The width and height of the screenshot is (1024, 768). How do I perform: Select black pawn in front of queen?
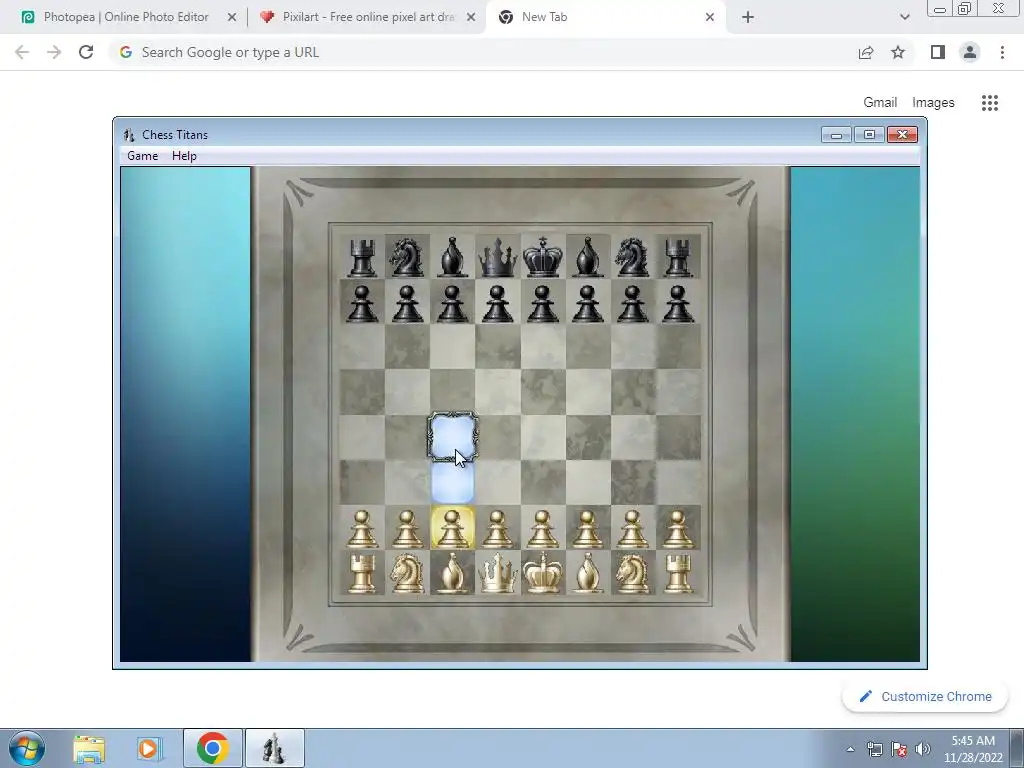498,303
